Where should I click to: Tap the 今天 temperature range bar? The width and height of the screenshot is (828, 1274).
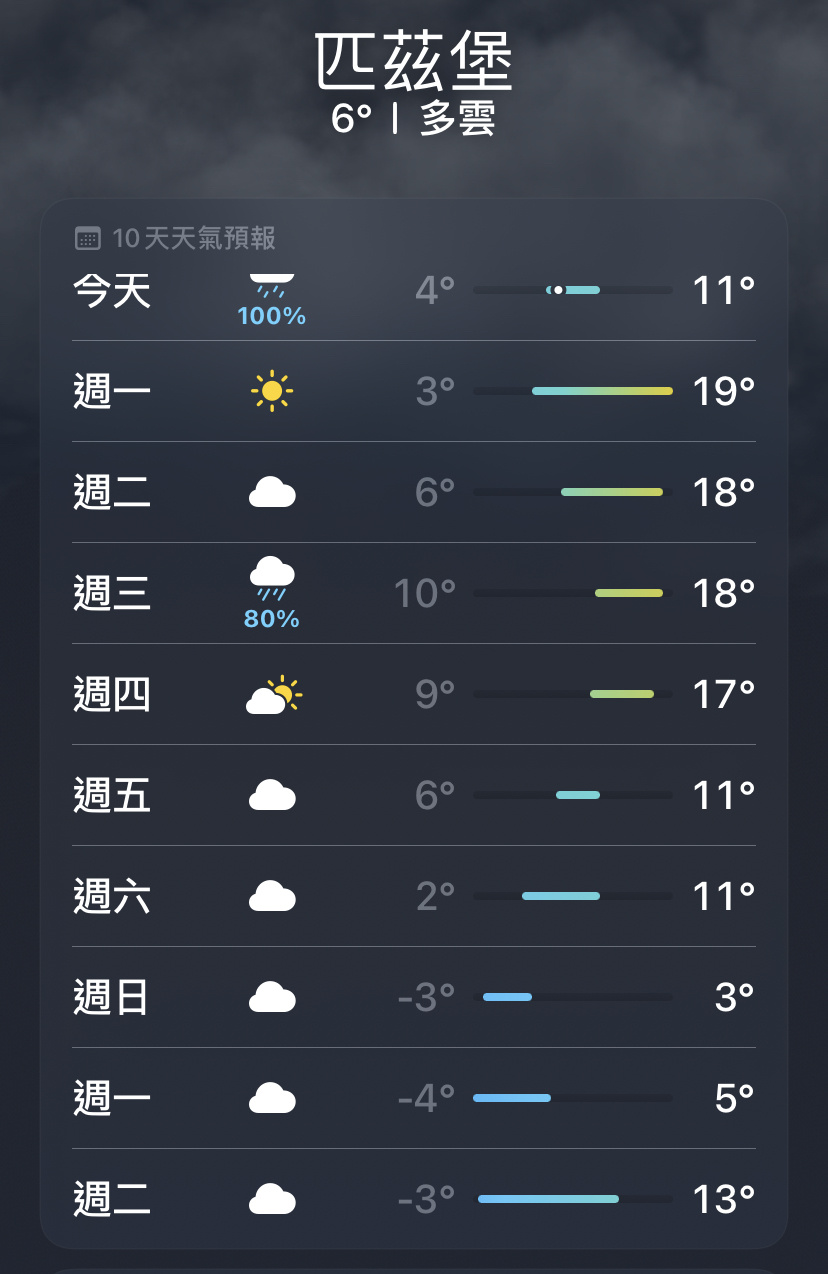(x=573, y=290)
